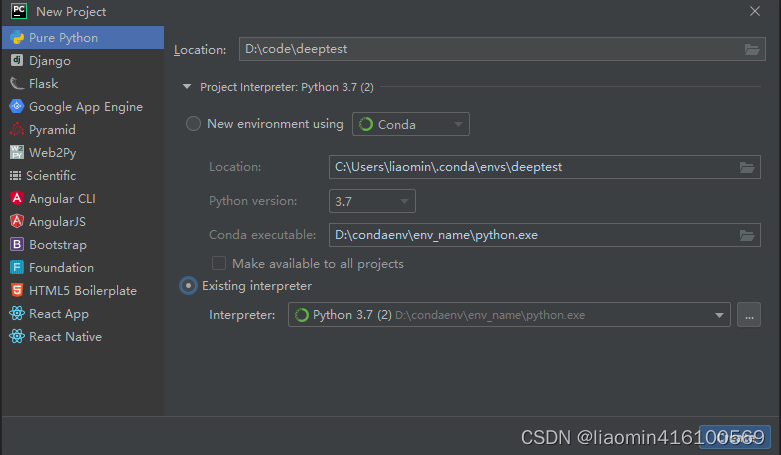Open the Python version 3.7 dropdown
781x455 pixels.
(372, 201)
